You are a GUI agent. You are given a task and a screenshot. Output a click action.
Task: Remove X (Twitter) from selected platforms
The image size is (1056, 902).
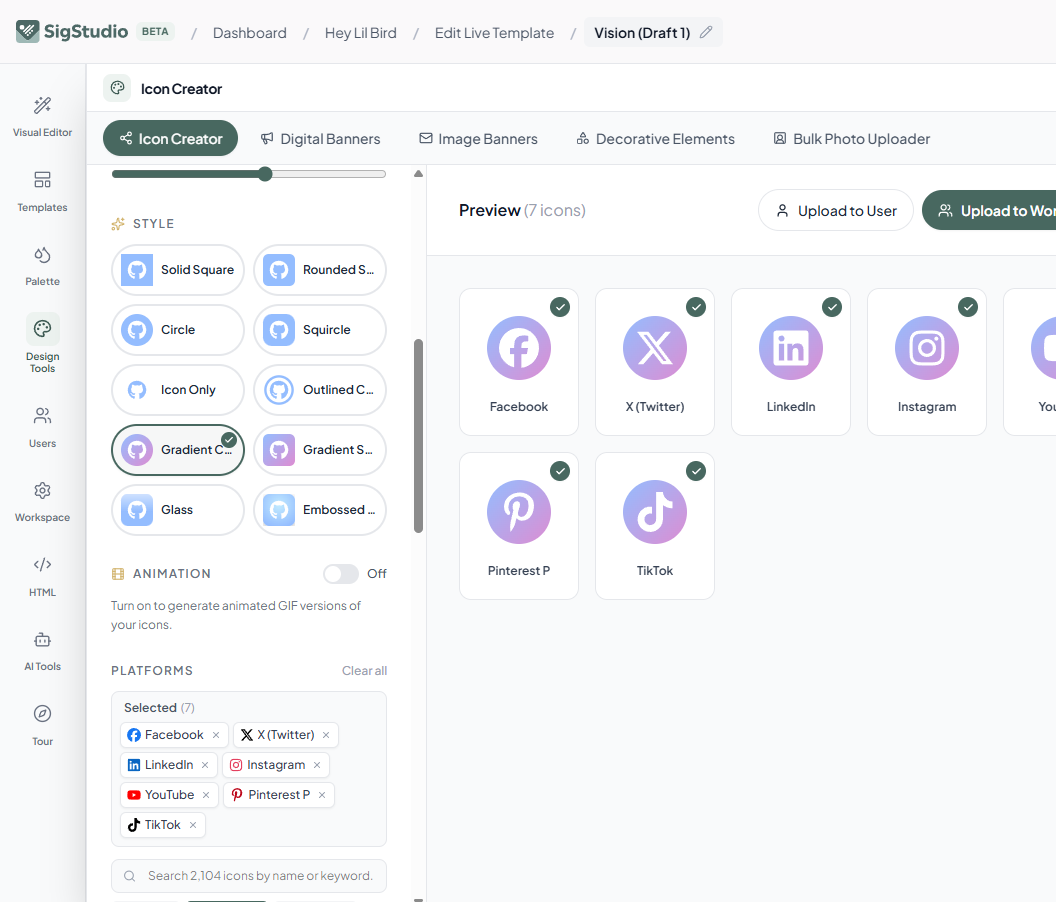pos(326,735)
